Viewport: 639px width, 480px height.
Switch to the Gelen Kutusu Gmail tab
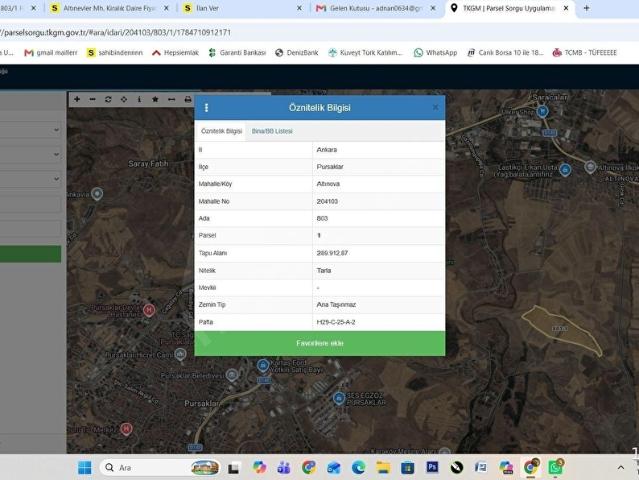point(375,8)
